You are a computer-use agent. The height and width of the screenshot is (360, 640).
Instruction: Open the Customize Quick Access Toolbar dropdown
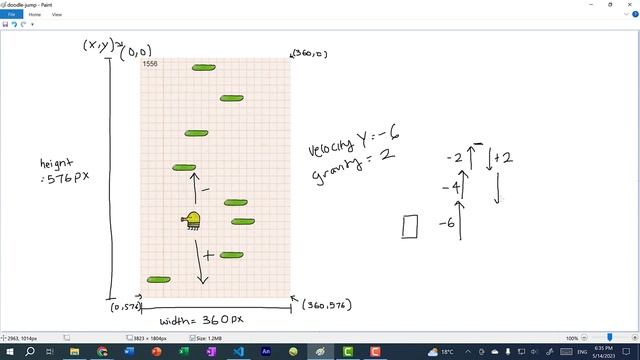pyautogui.click(x=32, y=24)
